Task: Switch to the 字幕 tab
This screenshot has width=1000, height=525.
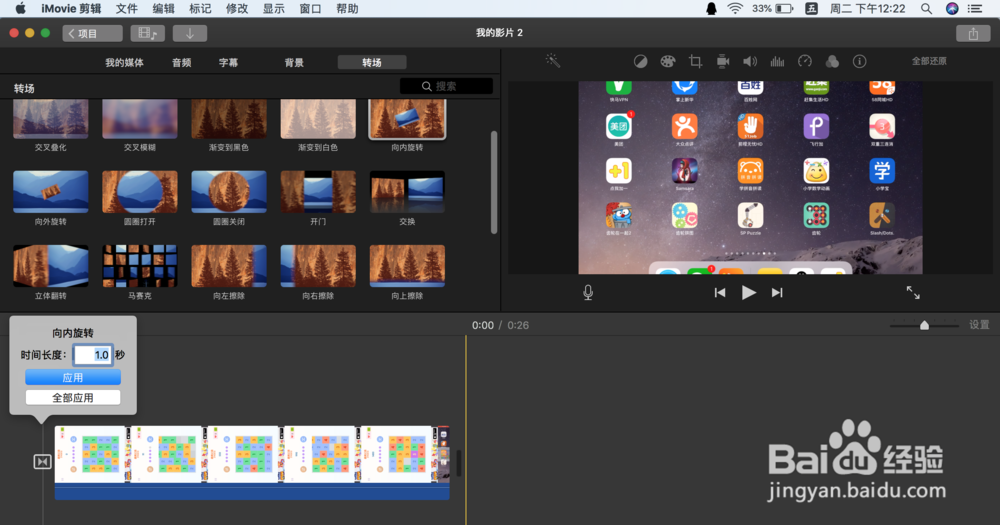Action: tap(228, 63)
